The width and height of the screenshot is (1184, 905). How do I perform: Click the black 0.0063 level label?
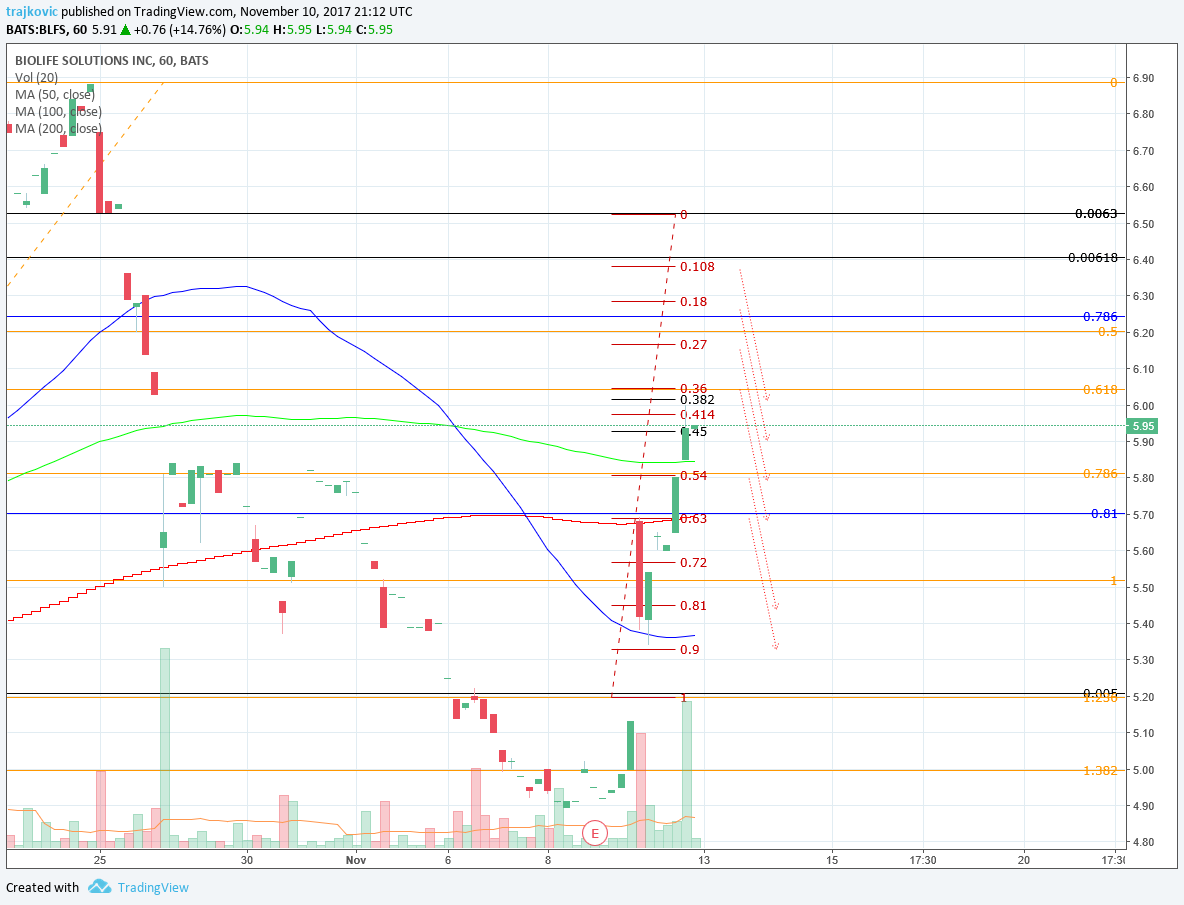[x=1096, y=214]
